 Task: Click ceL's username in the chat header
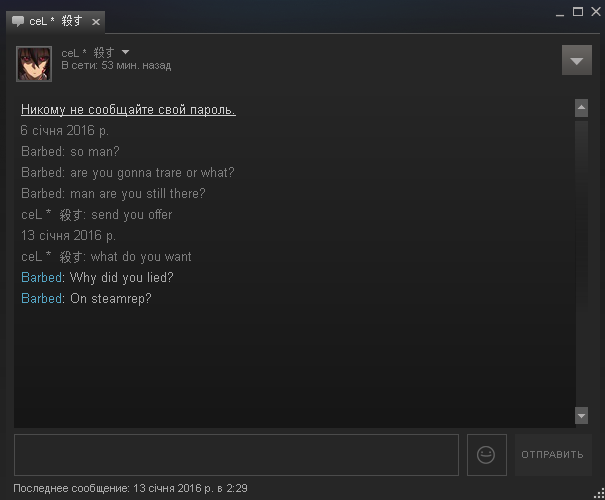coord(88,52)
